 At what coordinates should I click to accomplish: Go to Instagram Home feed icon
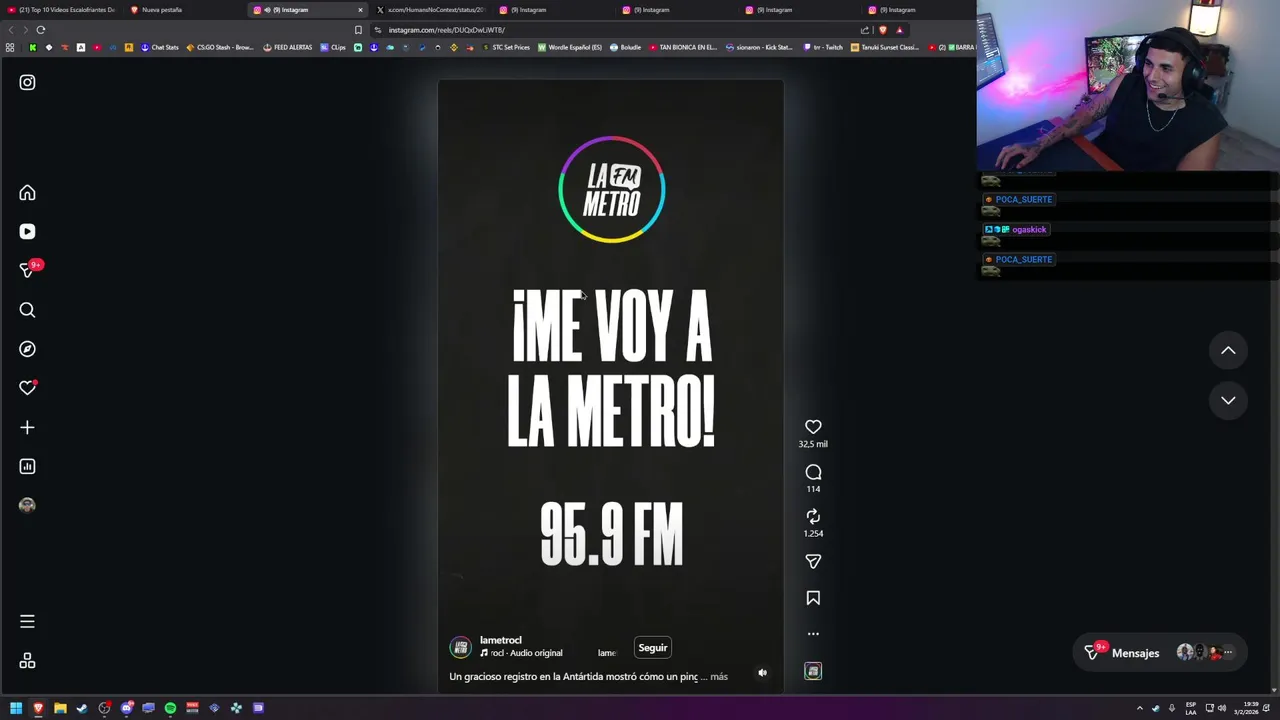[27, 193]
